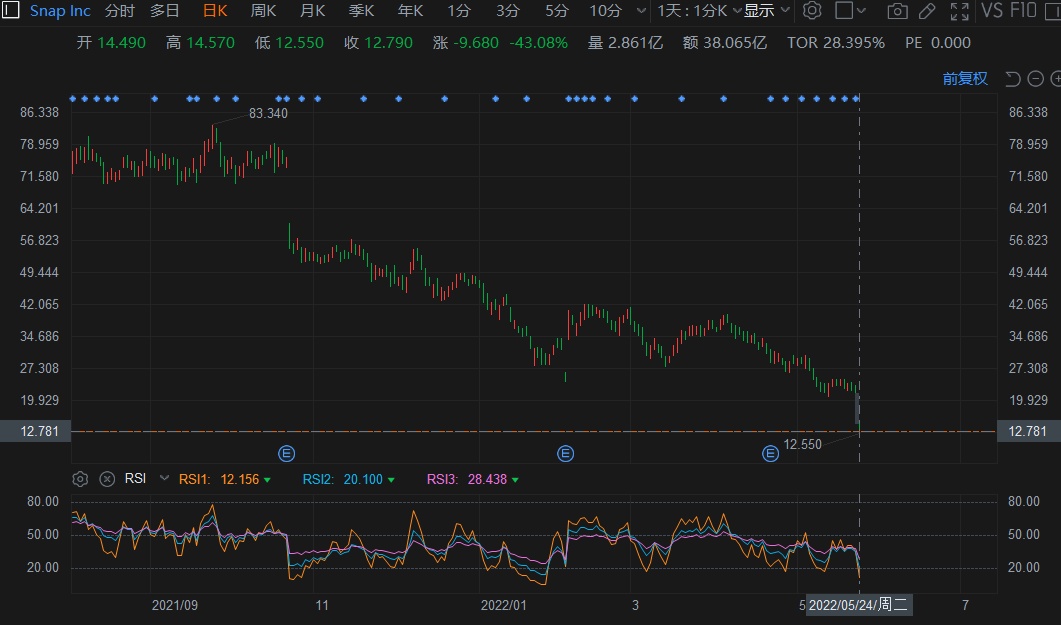Viewport: 1061px width, 625px height.
Task: Remove the RSI indicator panel
Action: tap(107, 479)
